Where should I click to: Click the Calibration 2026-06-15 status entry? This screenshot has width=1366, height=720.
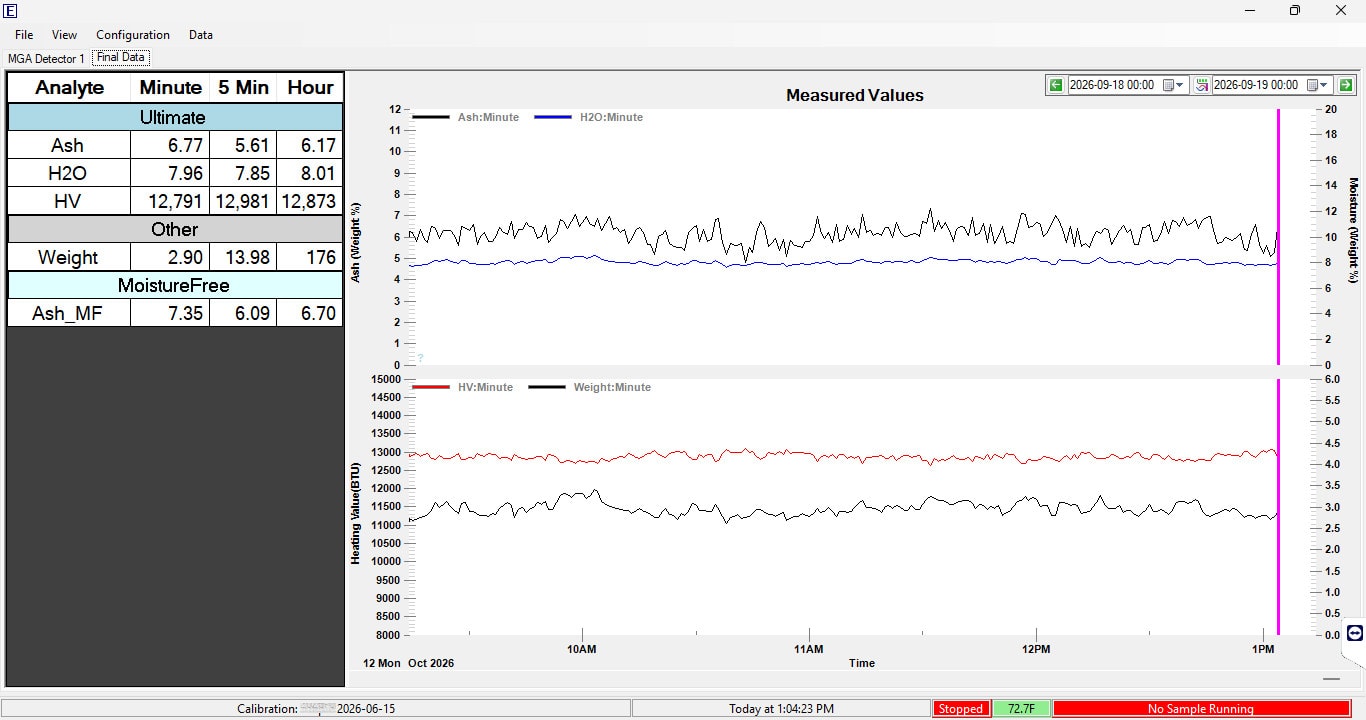316,709
